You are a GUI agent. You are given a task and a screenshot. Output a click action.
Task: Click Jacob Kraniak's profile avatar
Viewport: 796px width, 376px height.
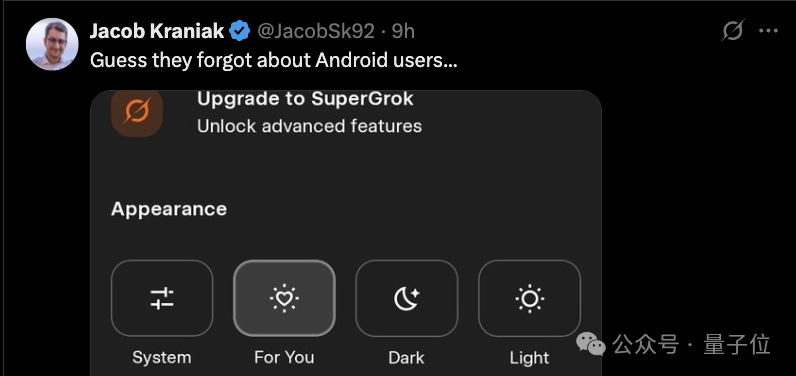(52, 44)
